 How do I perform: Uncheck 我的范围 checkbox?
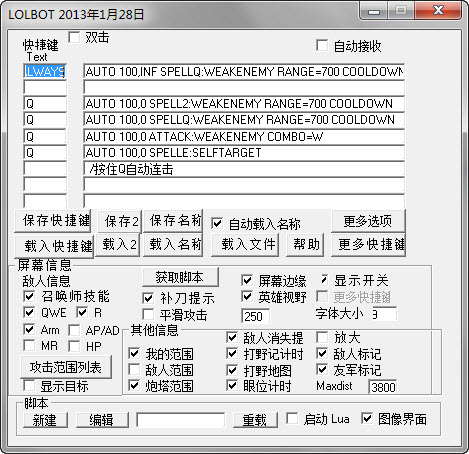point(134,353)
